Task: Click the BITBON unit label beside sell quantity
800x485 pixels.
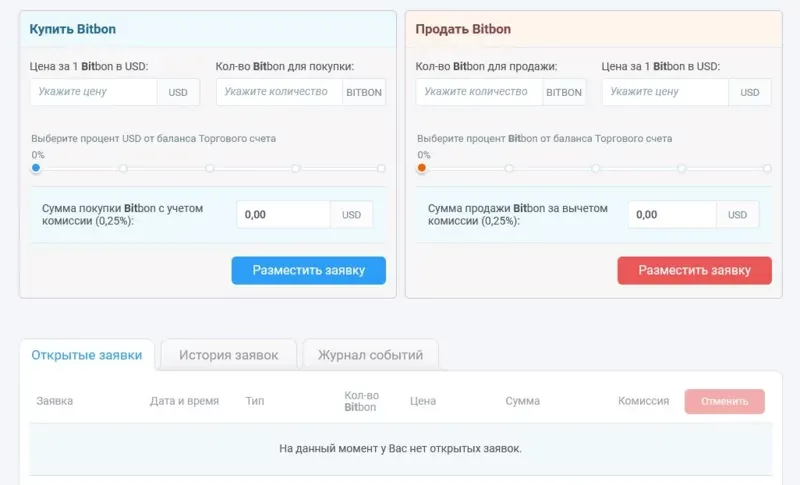Action: coord(564,92)
